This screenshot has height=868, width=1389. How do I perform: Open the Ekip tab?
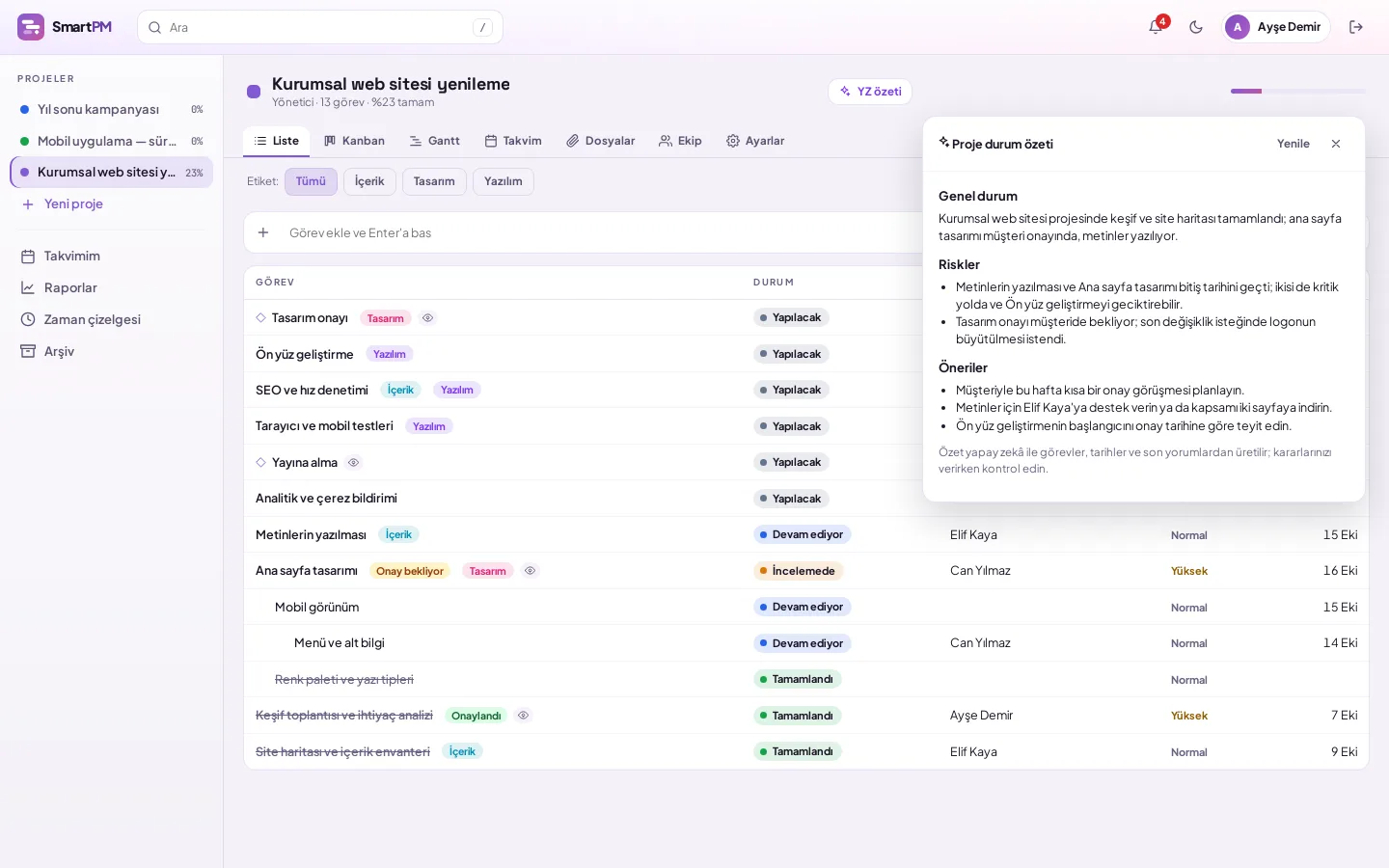coord(680,141)
